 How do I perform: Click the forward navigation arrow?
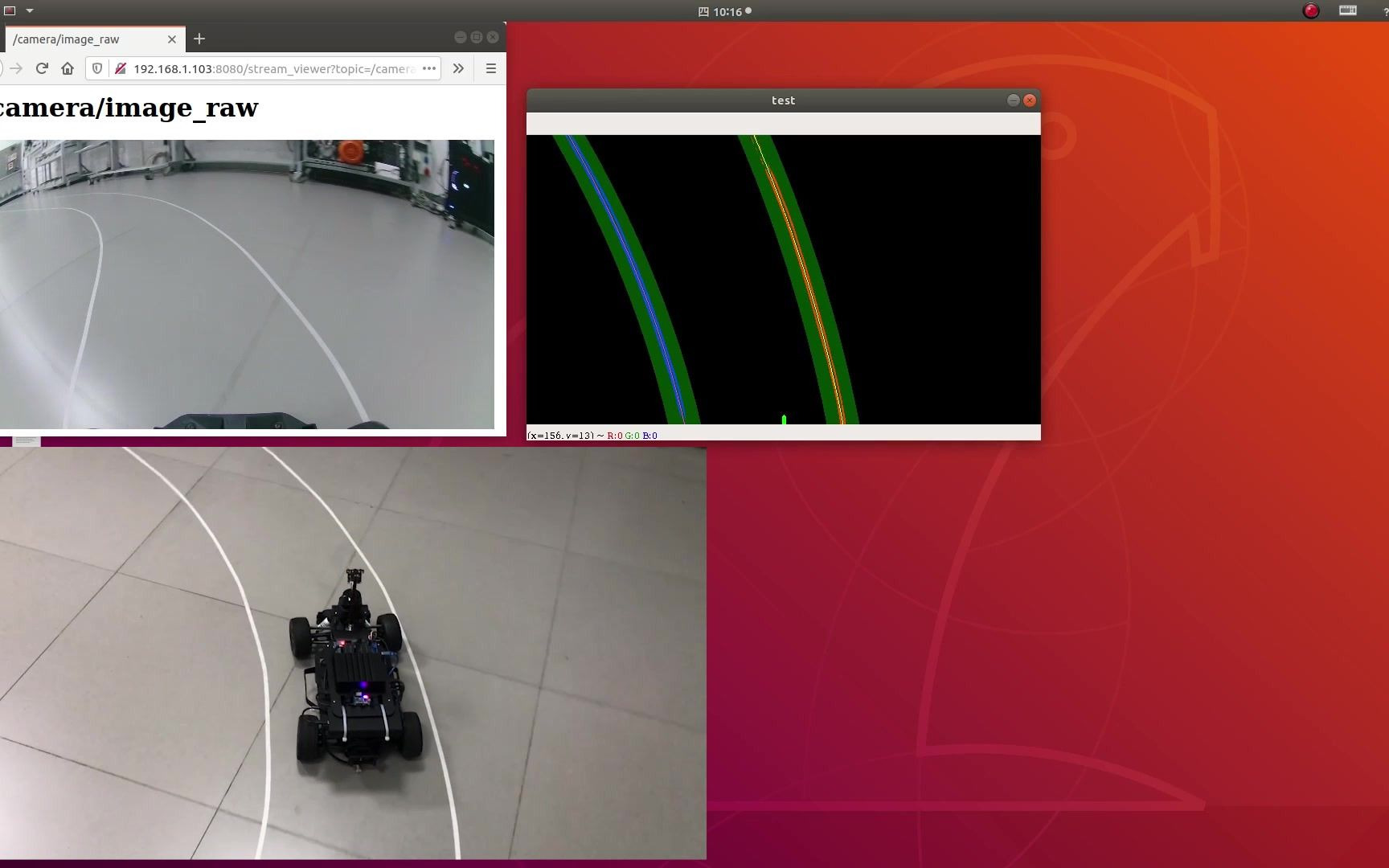click(16, 69)
